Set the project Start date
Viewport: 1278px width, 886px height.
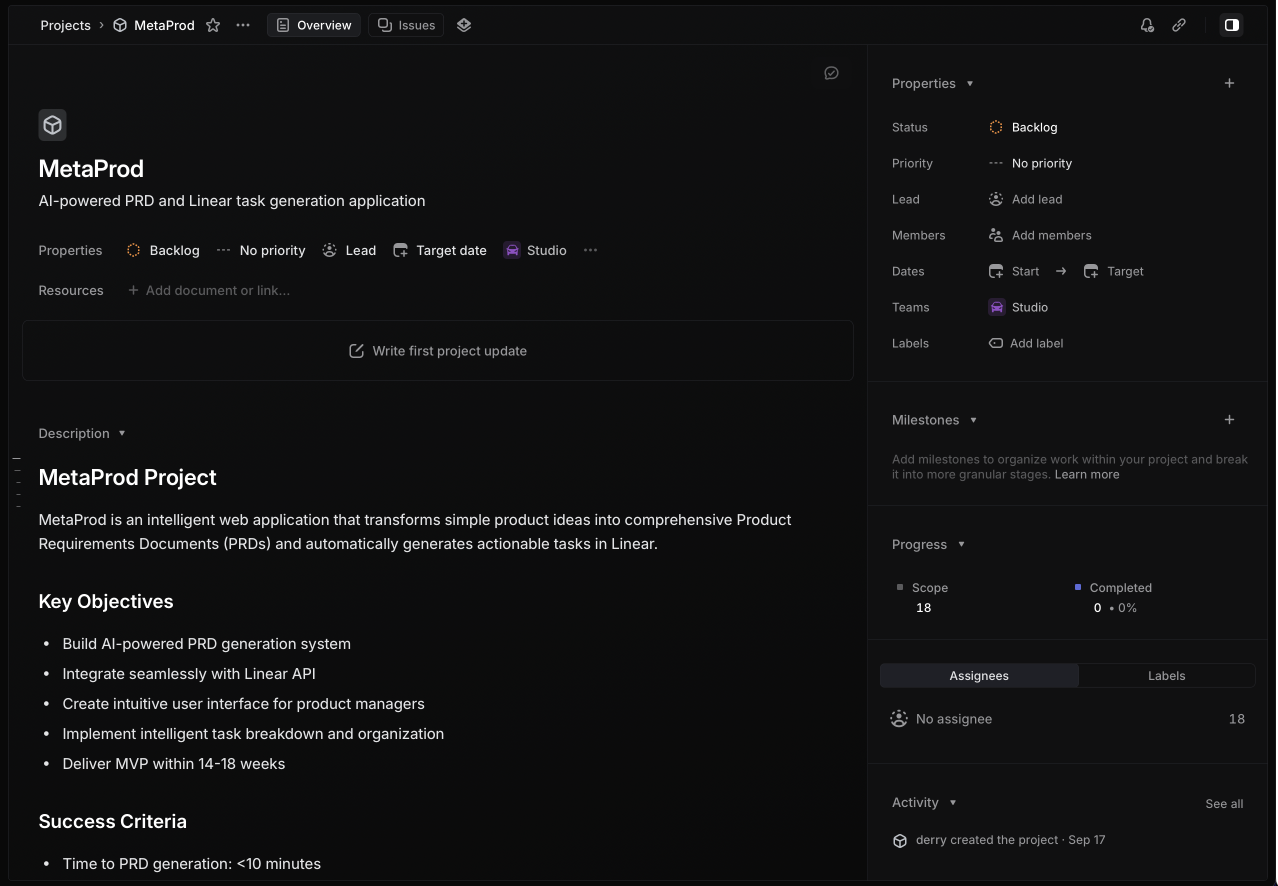(1014, 271)
